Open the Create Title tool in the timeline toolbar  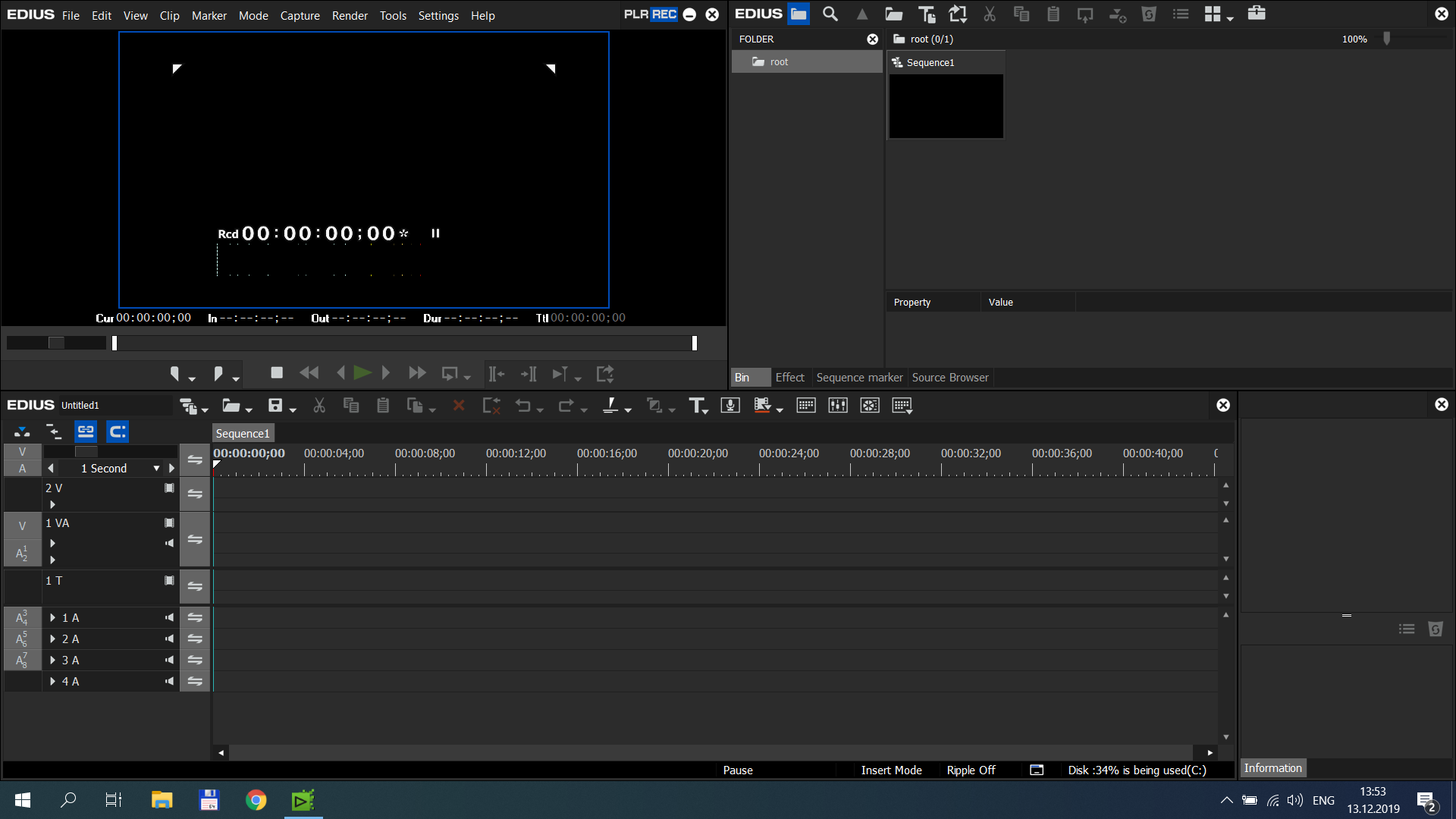[x=696, y=406]
